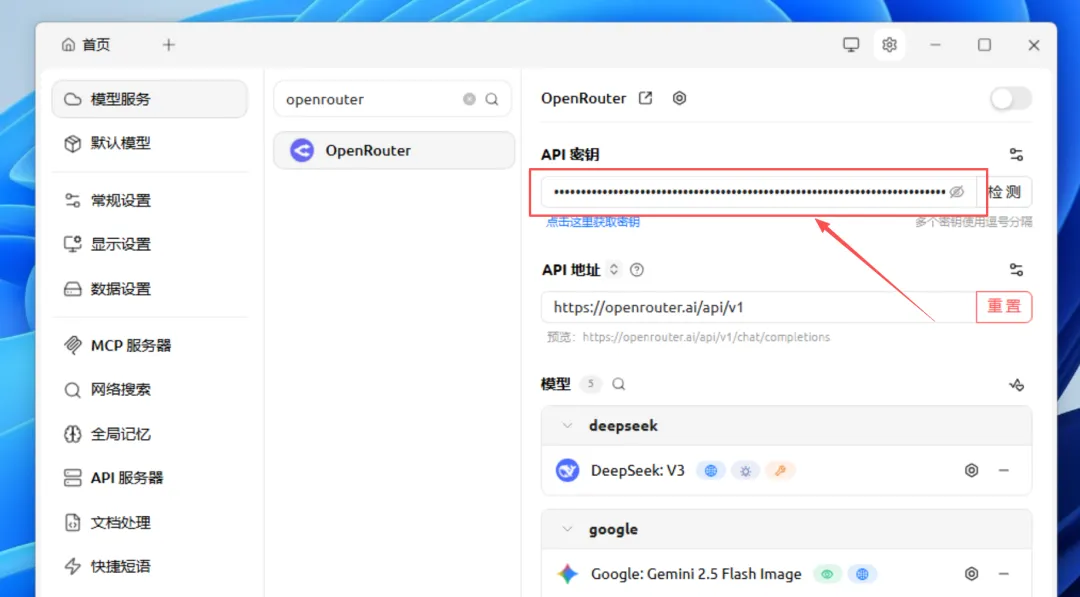Screen dimensions: 1080x597
Task: Click the Gemini 2.5 Flash Image logo
Action: coord(568,574)
